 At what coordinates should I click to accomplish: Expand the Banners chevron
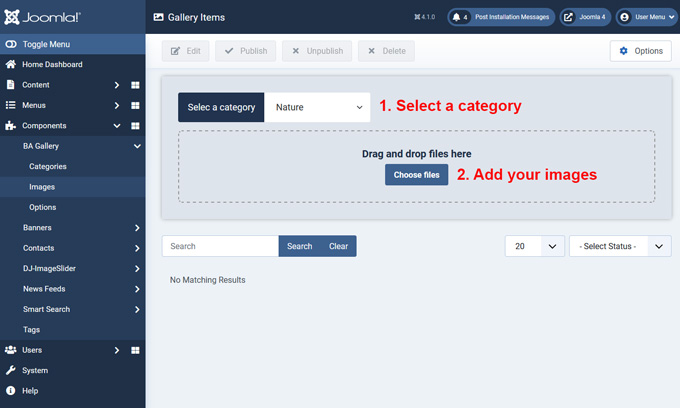pos(137,228)
